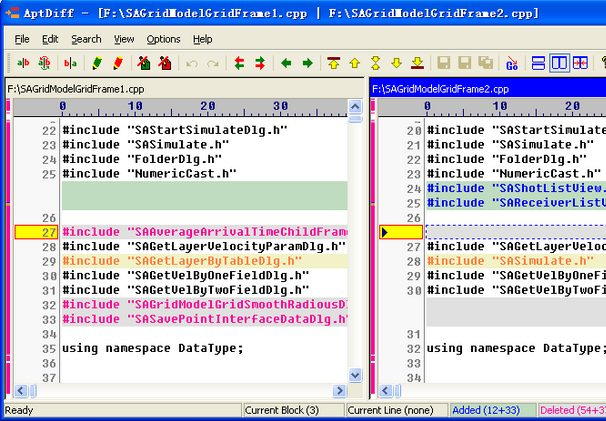Open the View menu
606x421 pixels.
[x=124, y=39]
